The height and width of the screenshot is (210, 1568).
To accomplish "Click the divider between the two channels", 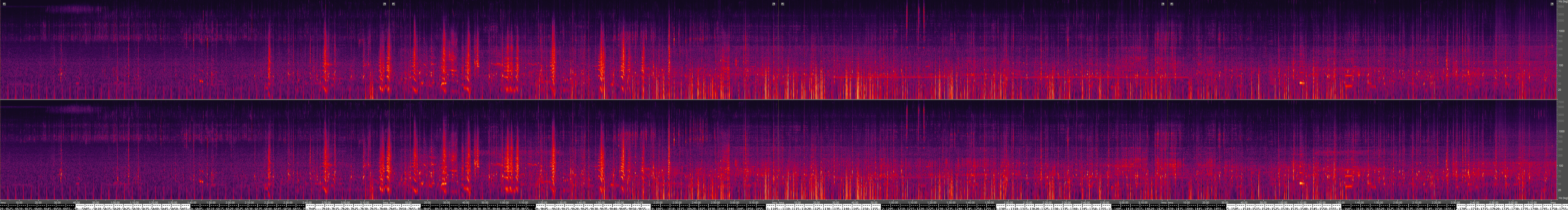I will (779, 99).
